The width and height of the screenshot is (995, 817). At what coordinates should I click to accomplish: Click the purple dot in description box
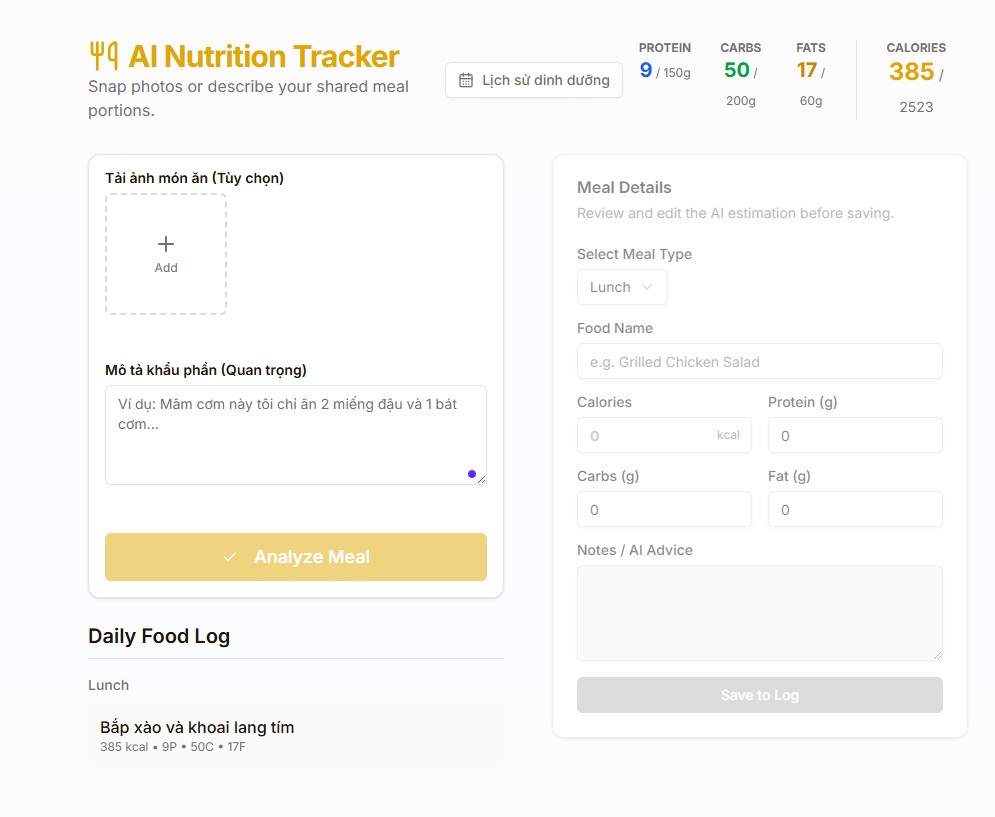472,474
